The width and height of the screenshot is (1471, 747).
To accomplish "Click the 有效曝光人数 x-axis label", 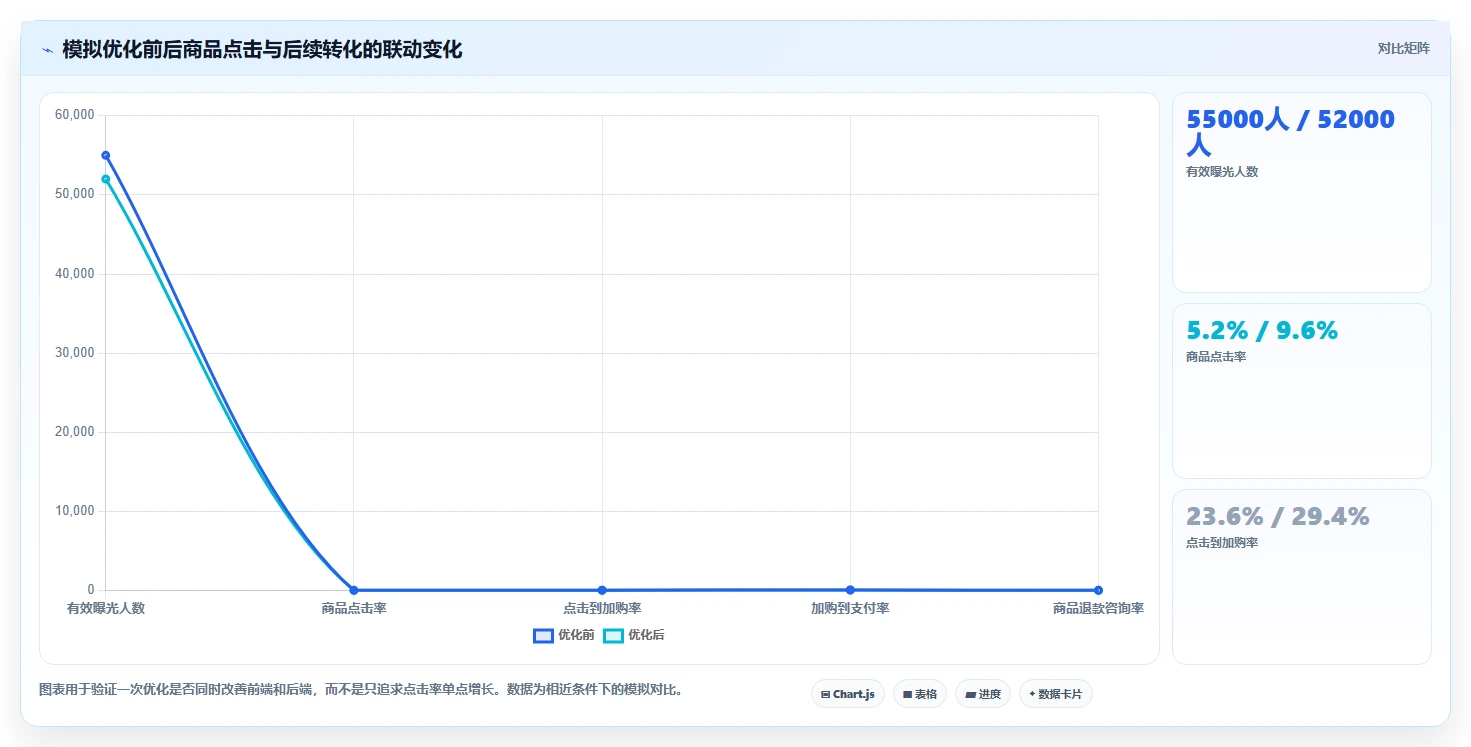I will [106, 608].
